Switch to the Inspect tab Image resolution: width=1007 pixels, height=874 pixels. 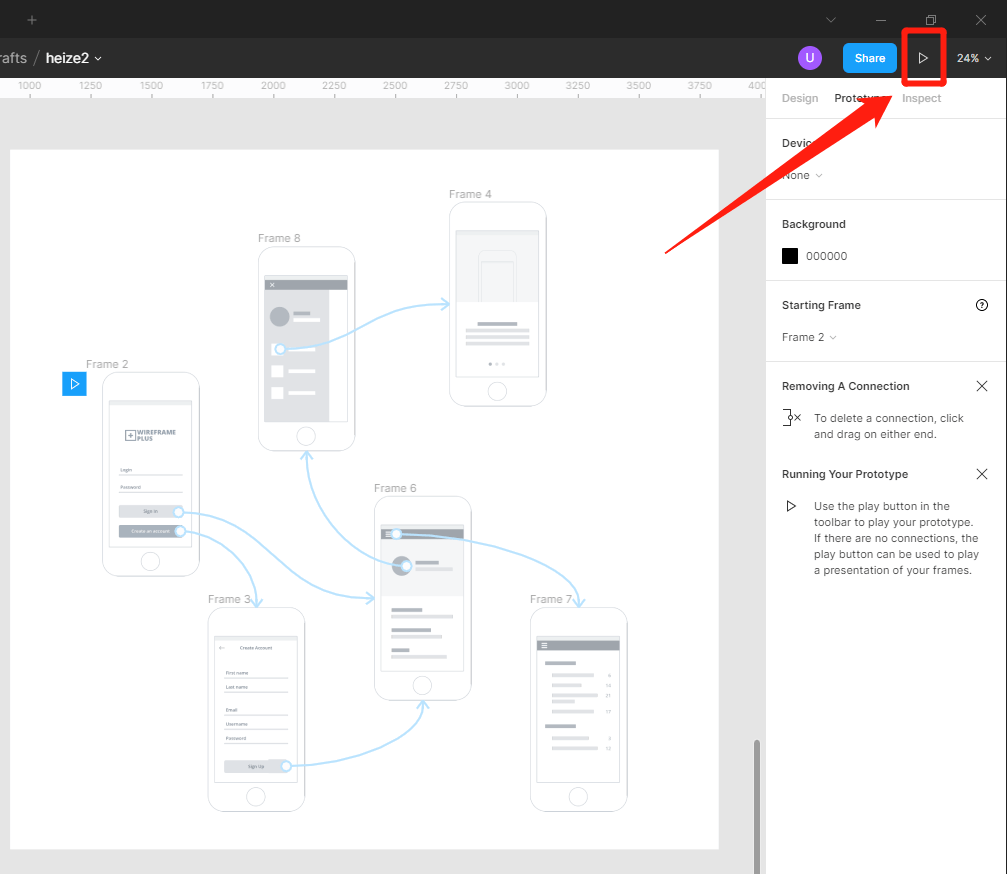tap(921, 98)
